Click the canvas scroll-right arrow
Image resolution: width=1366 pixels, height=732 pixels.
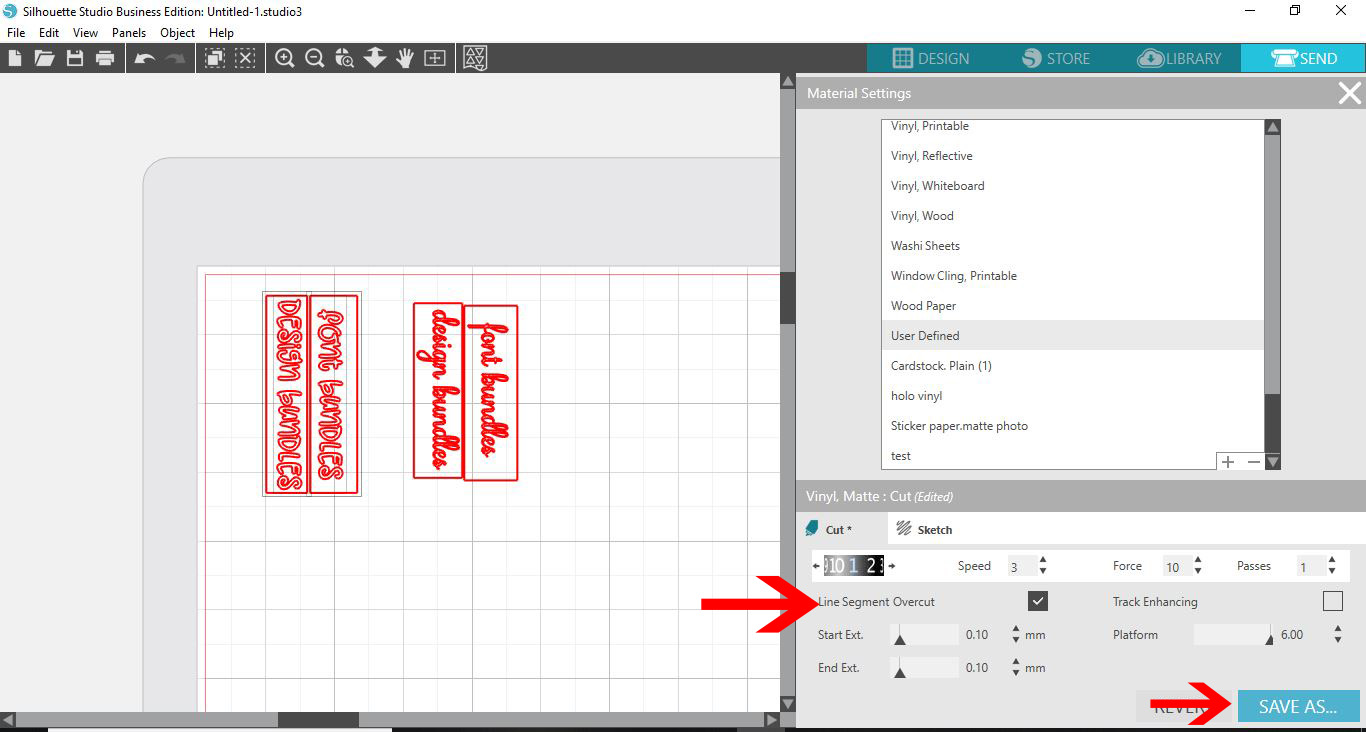[771, 720]
